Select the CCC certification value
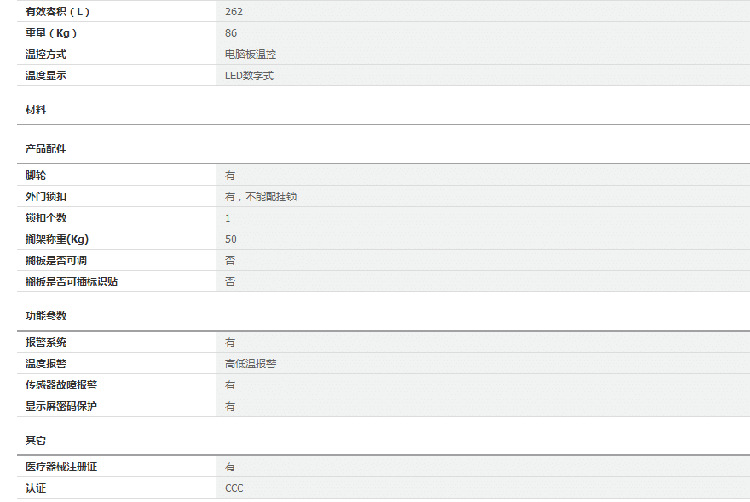 [x=234, y=488]
